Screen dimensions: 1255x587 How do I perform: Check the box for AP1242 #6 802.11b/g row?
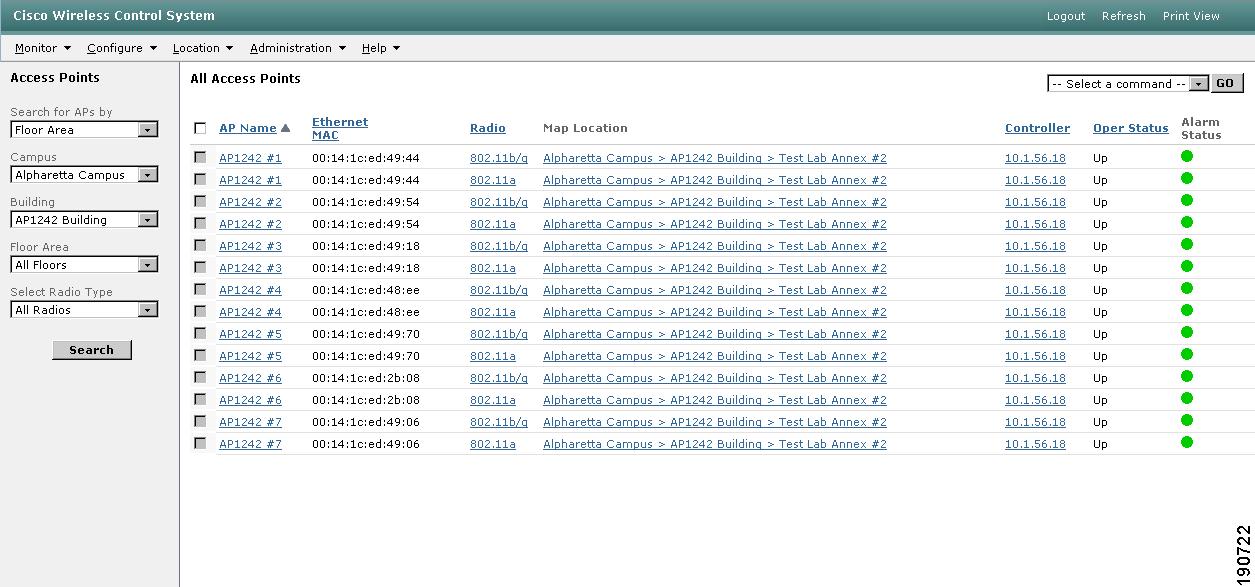(x=200, y=377)
